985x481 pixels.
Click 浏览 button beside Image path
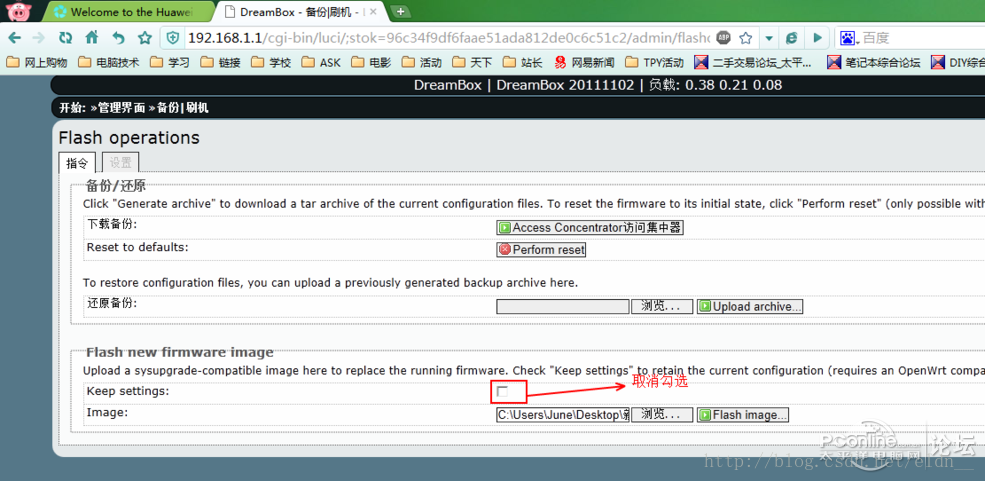pyautogui.click(x=661, y=414)
